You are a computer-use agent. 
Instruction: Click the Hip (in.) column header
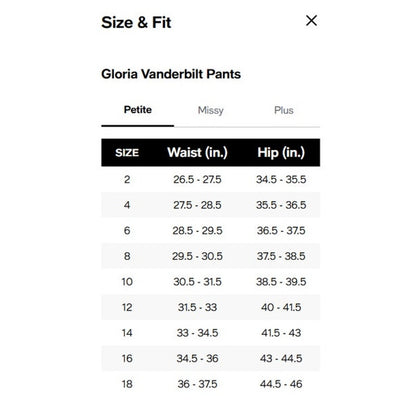click(x=281, y=153)
